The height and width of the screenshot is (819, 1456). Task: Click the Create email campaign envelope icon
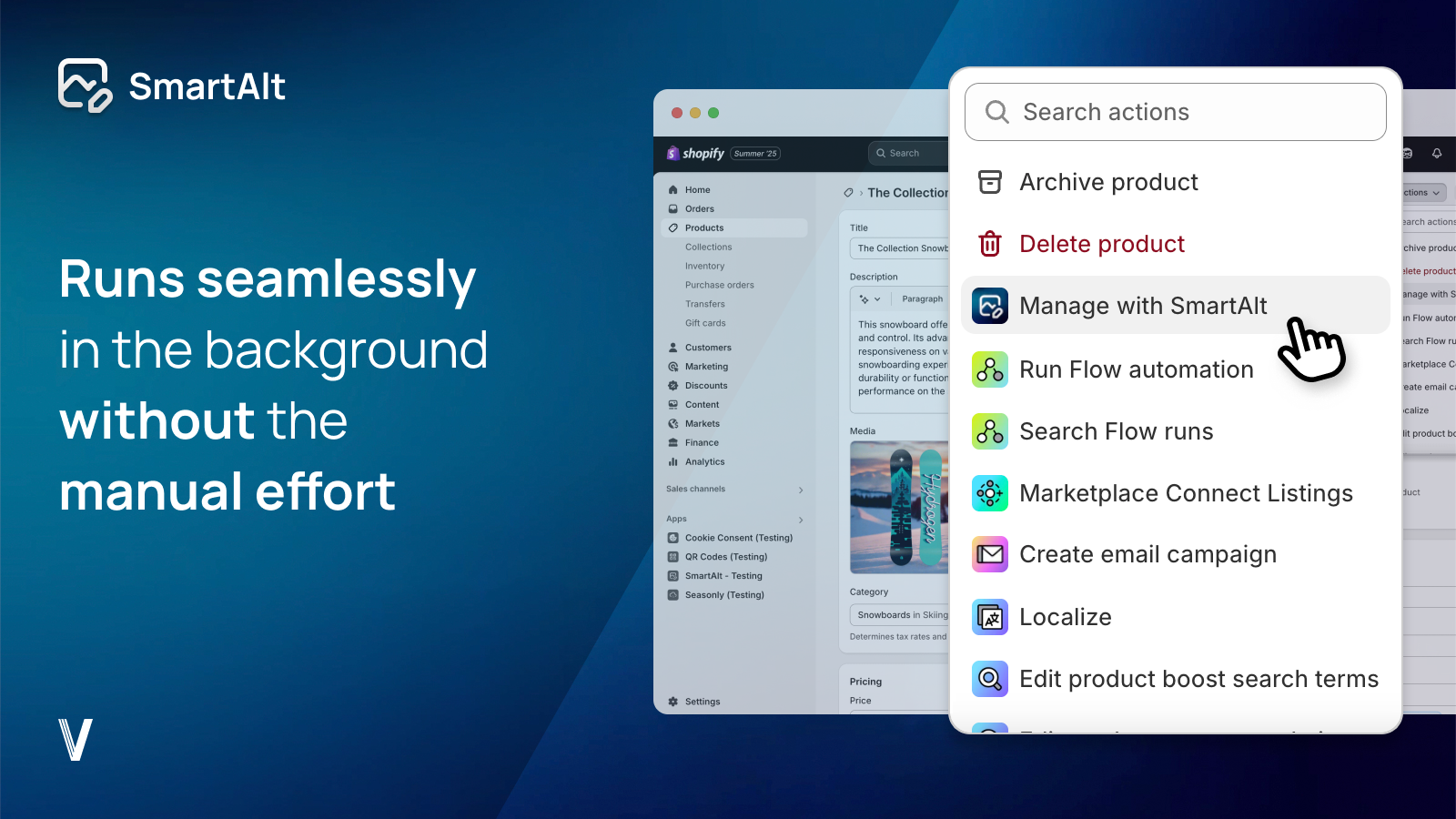989,555
